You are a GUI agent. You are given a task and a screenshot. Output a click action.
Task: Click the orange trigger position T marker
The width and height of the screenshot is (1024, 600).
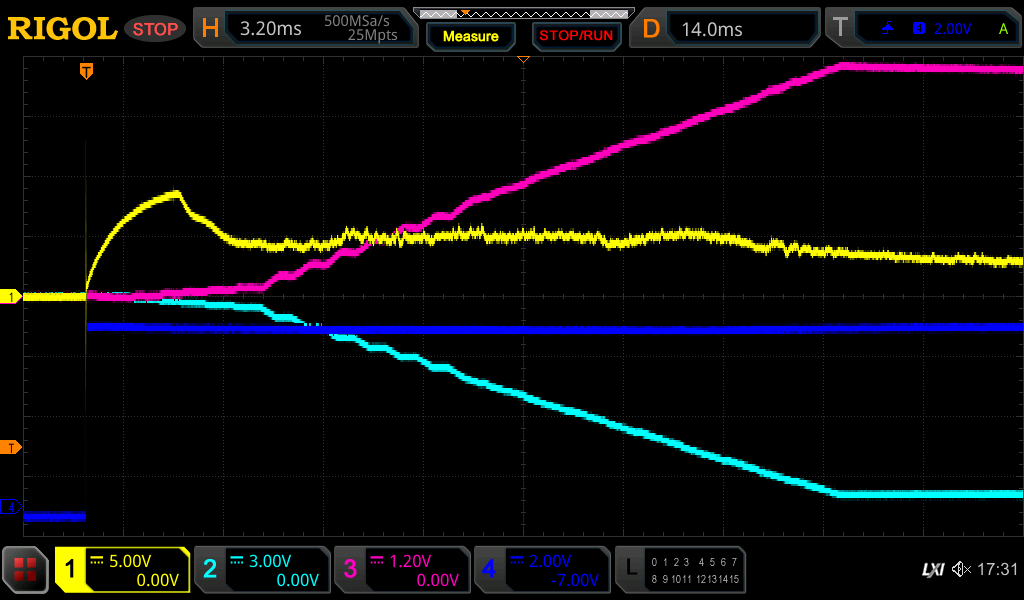click(x=87, y=71)
